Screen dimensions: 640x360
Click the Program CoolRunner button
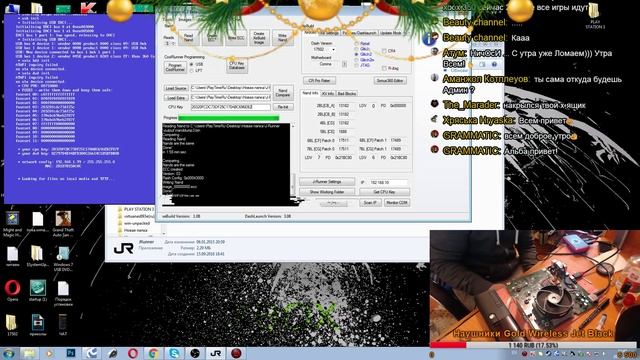pyautogui.click(x=176, y=67)
